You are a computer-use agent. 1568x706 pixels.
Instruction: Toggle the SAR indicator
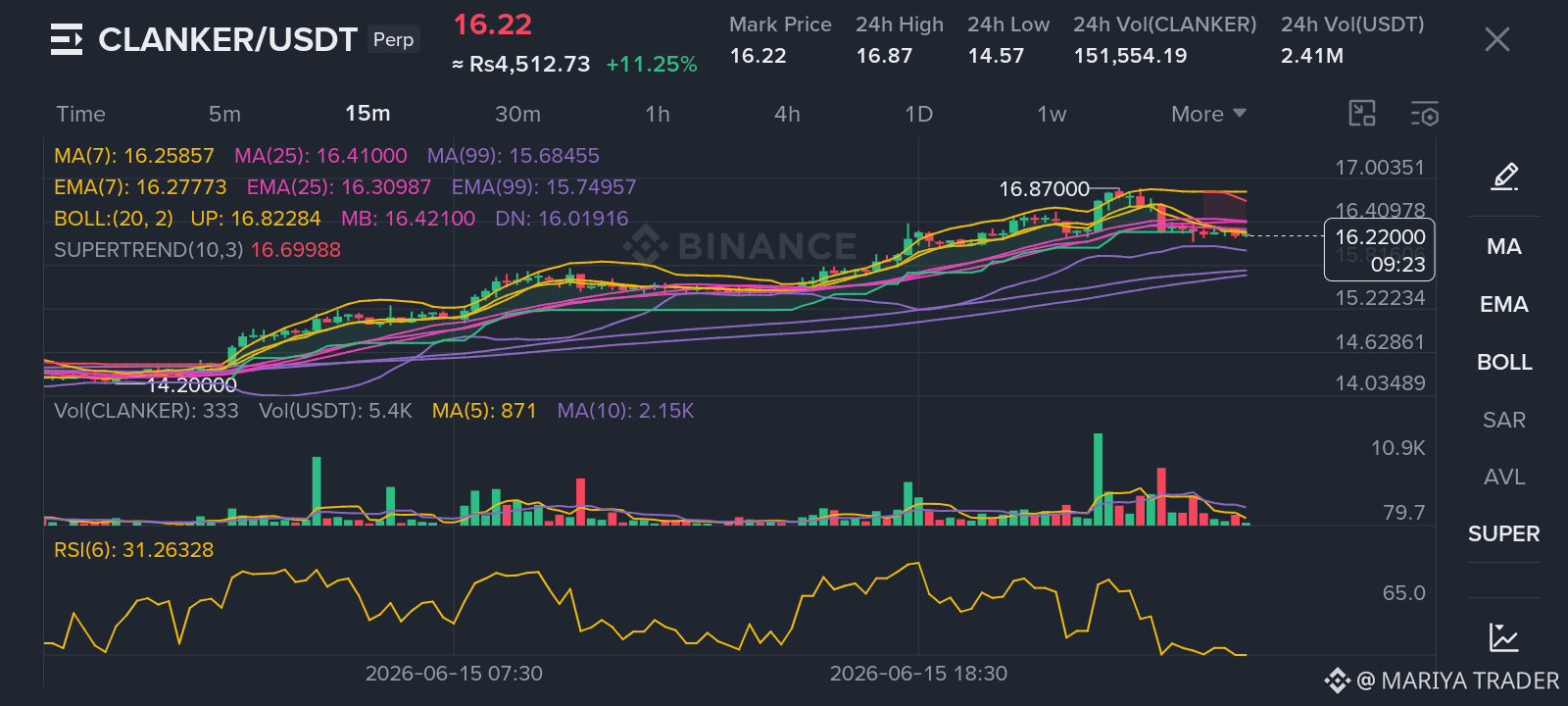pos(1504,420)
